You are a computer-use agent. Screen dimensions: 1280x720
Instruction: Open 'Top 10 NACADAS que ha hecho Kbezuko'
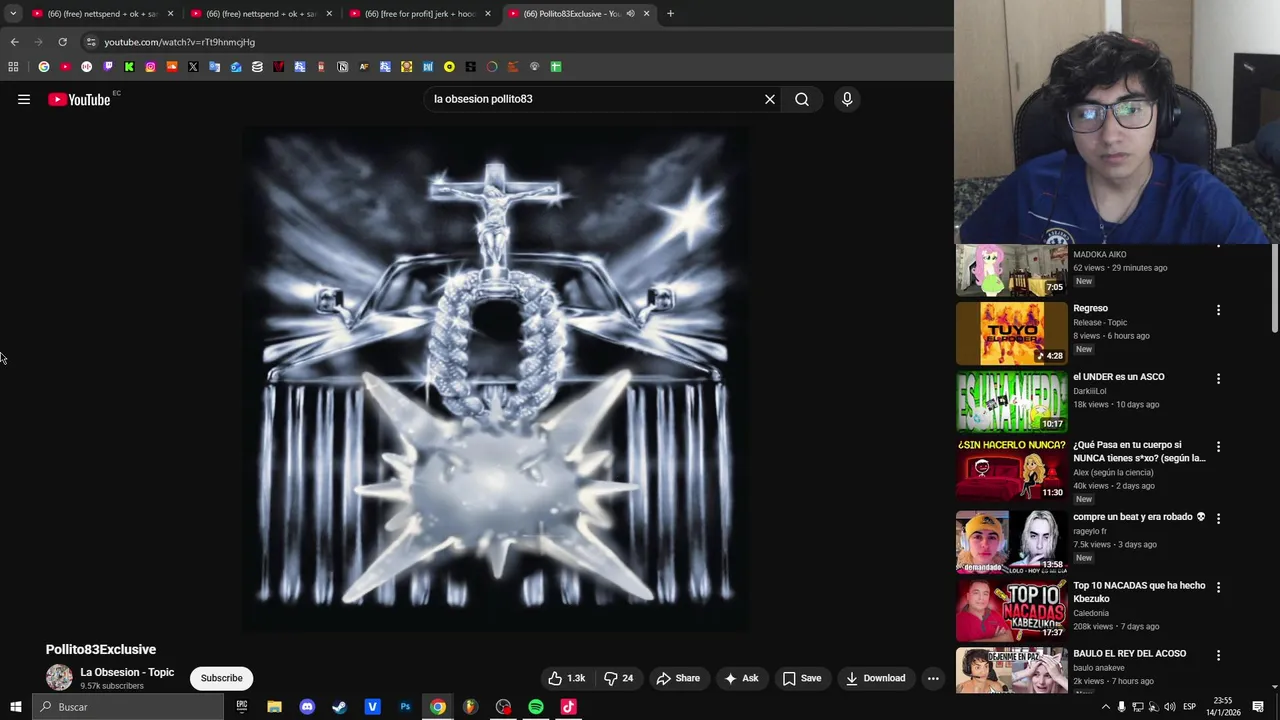click(1139, 592)
